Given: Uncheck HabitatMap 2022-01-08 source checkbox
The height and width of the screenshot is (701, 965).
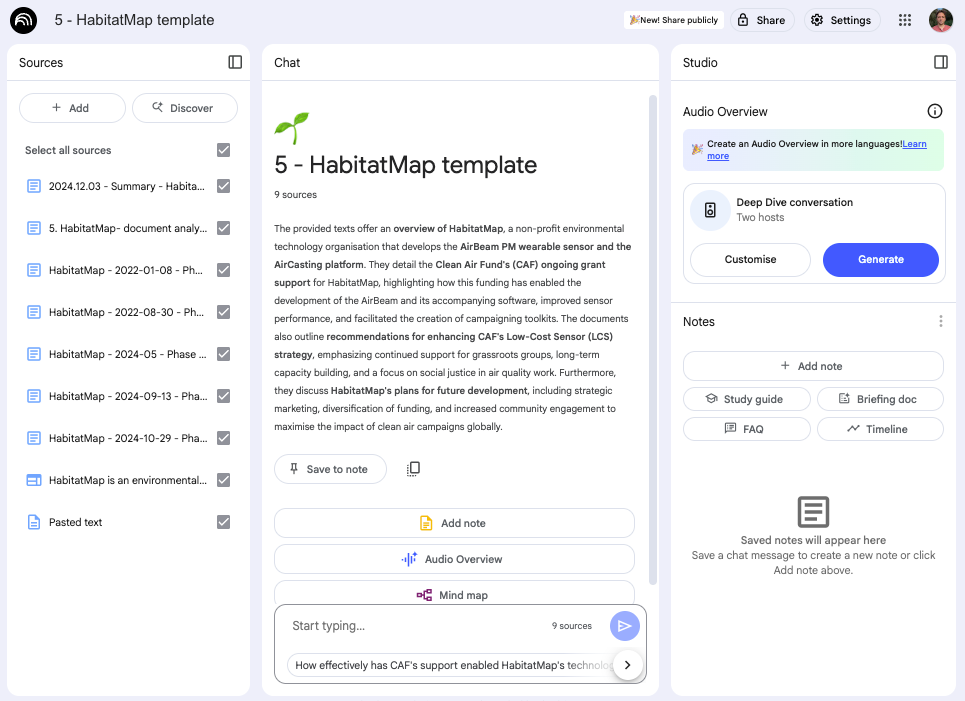Looking at the screenshot, I should coord(223,270).
